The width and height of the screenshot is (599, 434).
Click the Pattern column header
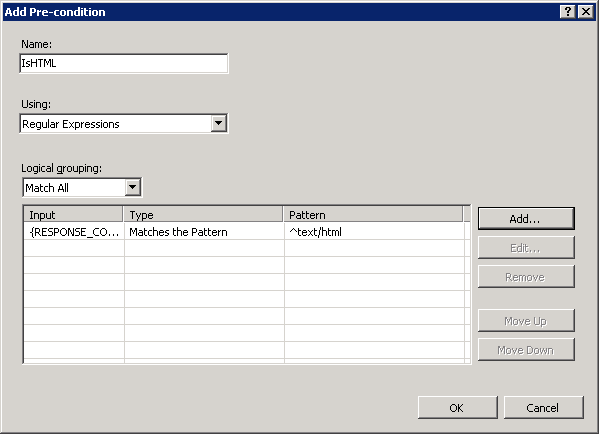(373, 215)
